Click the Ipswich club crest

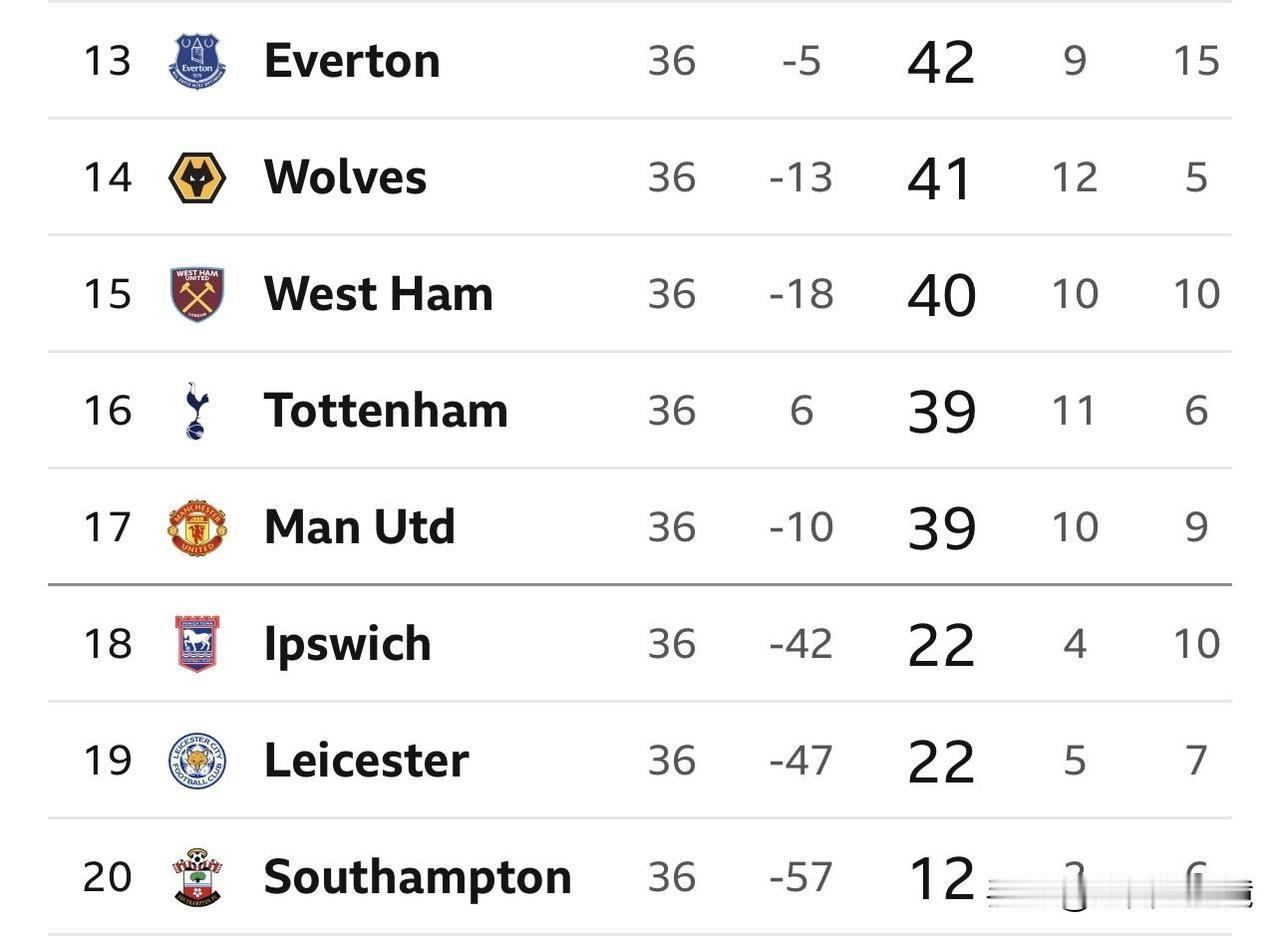(x=197, y=643)
